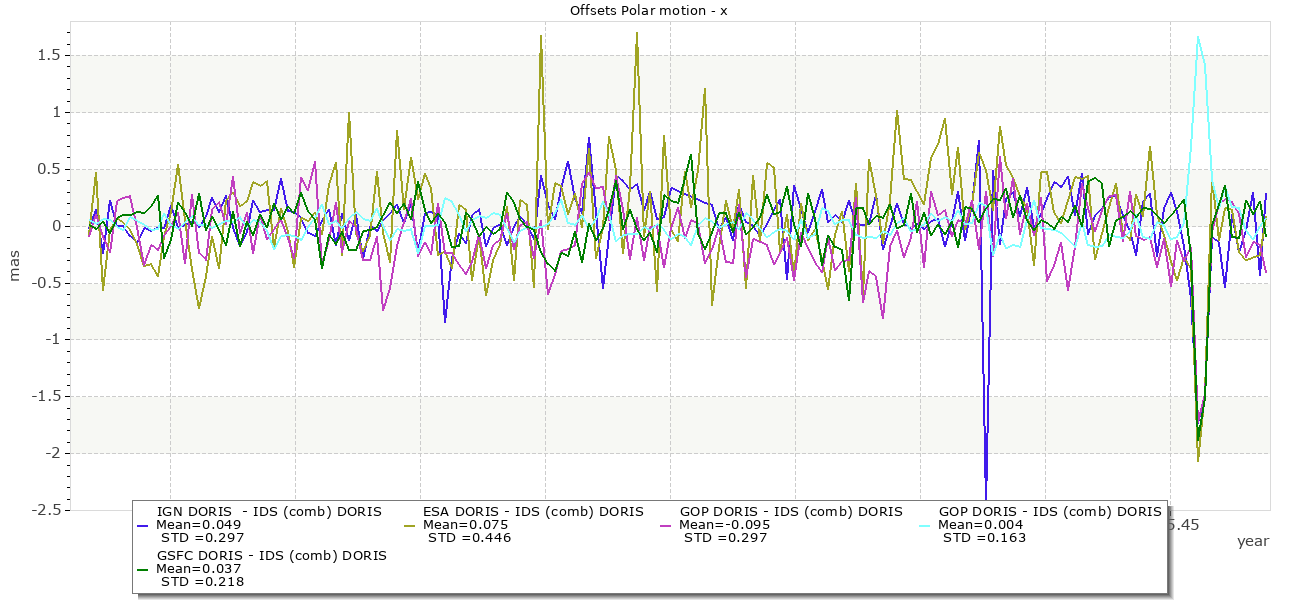Click the green GSFC DORIS legend line marker

pyautogui.click(x=142, y=569)
